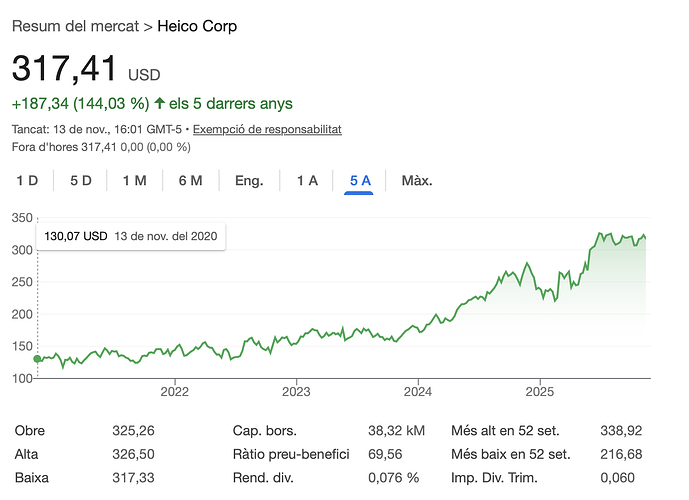The height and width of the screenshot is (500, 689).
Task: Click the Heico Corp title
Action: tap(198, 24)
